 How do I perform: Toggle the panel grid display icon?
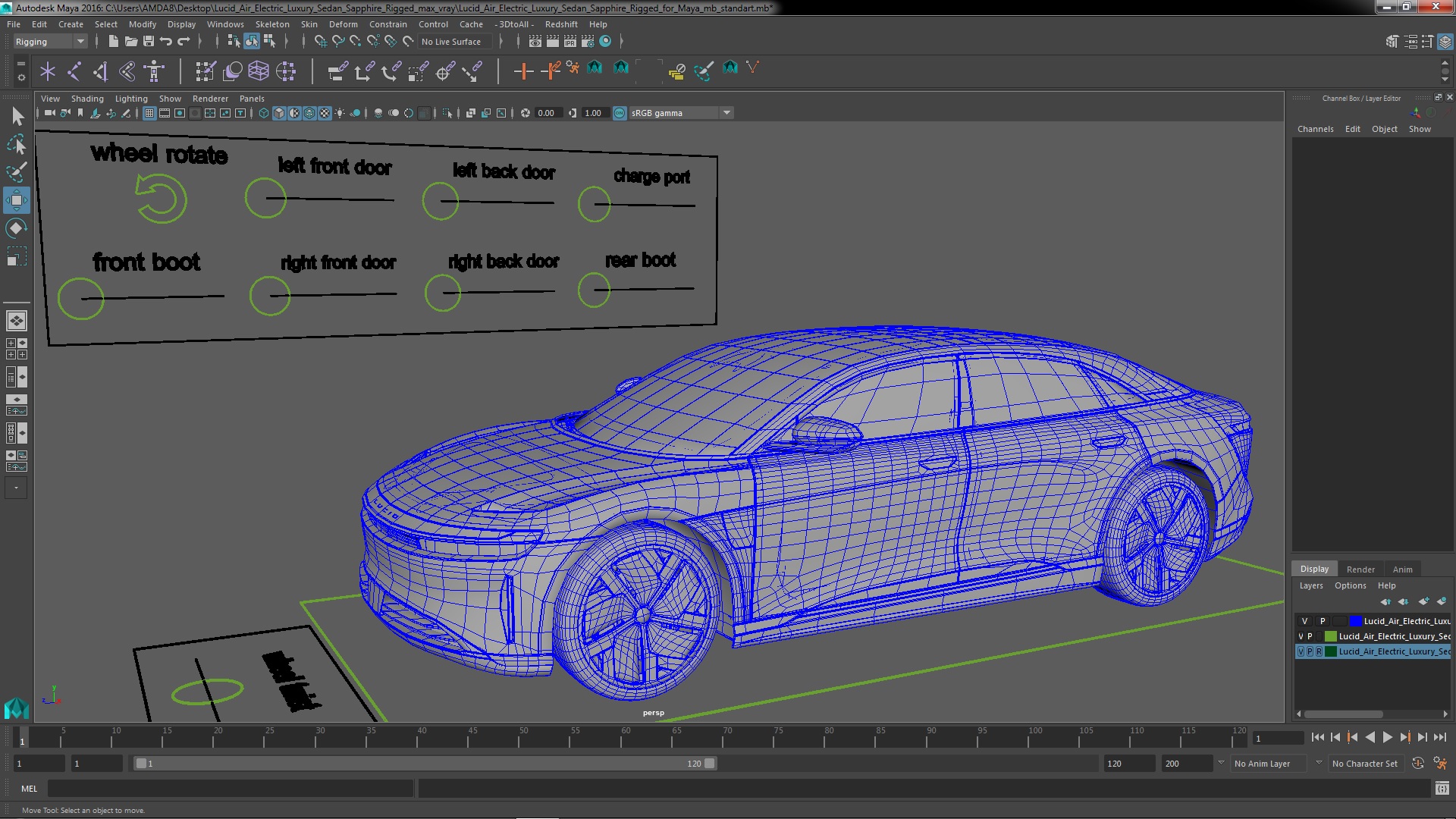tap(149, 113)
